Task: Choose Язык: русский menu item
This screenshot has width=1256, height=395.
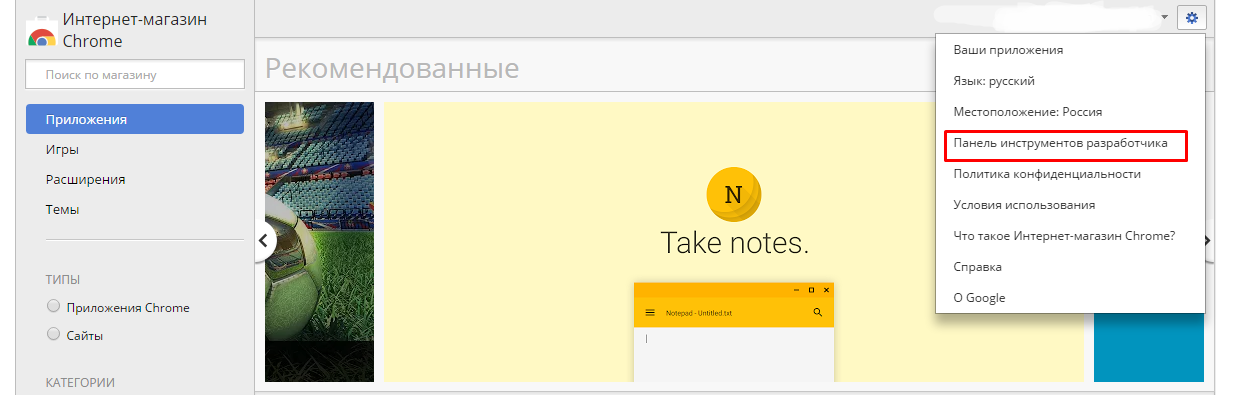Action: [1070, 80]
